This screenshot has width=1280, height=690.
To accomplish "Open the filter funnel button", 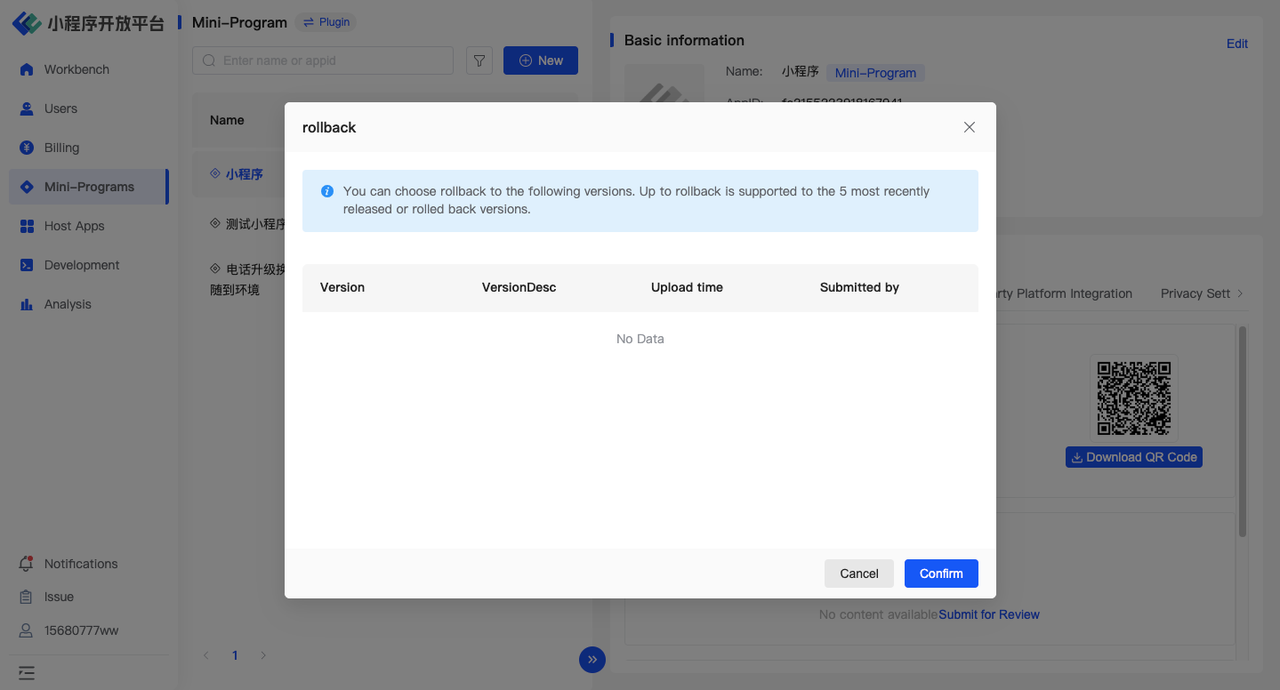I will (480, 60).
